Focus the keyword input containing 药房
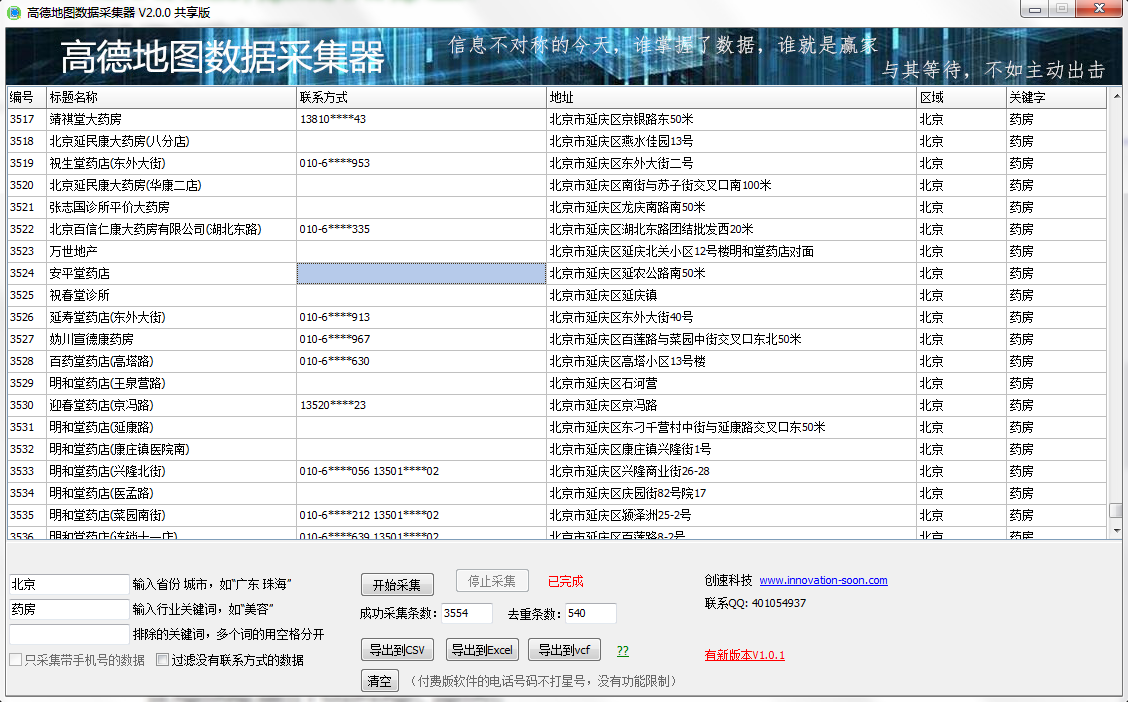Screen dimensions: 1128x702 click(x=69, y=609)
